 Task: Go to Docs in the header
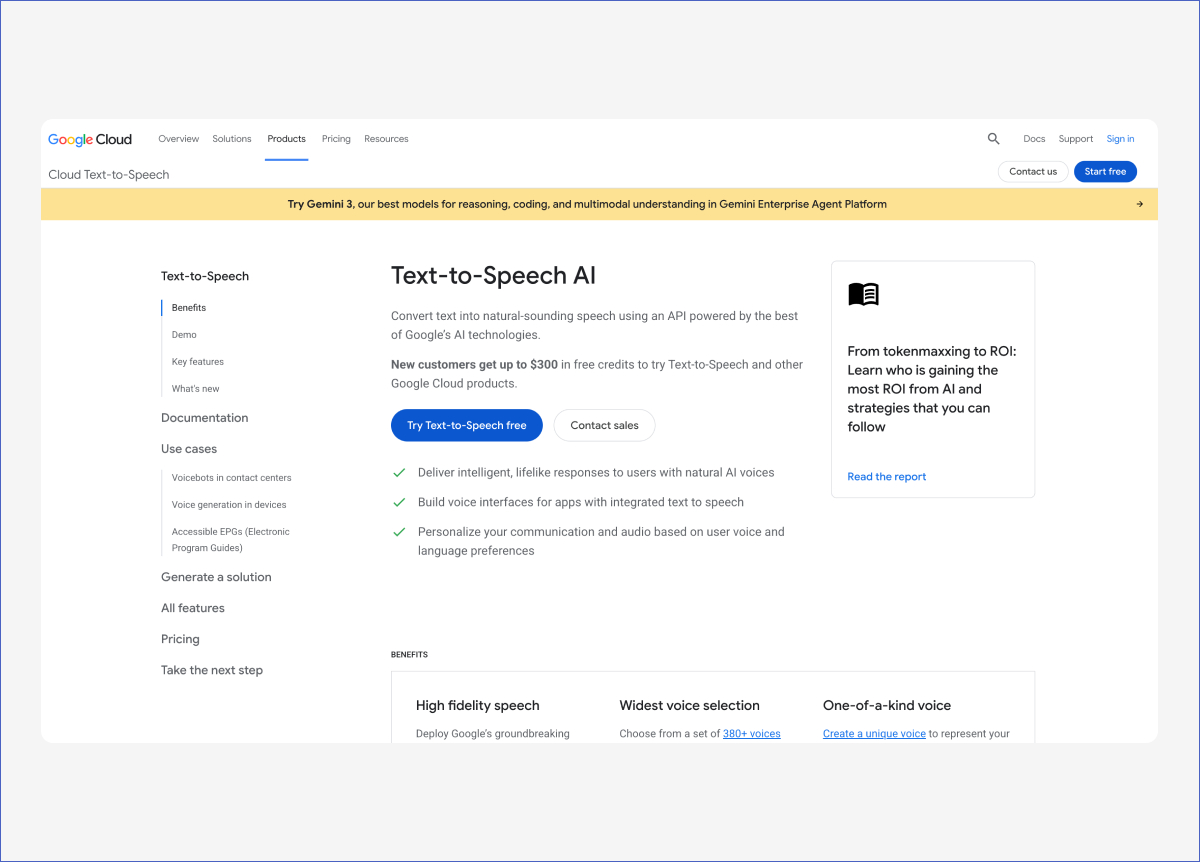[x=1034, y=139]
